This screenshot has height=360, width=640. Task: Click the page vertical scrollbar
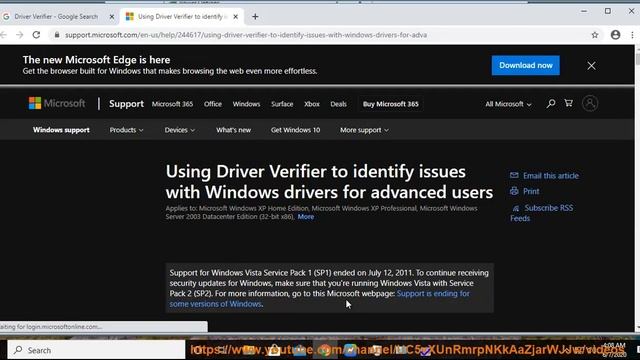click(637, 188)
